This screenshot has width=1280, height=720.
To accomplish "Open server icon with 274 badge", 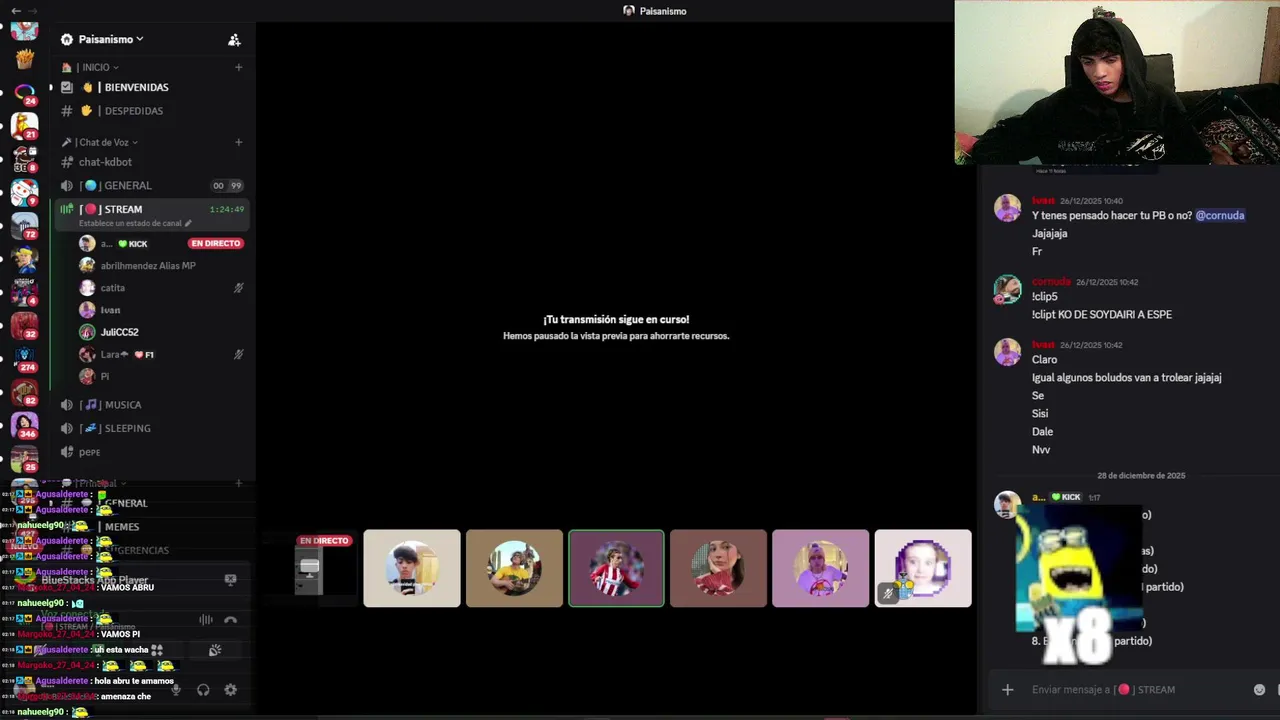I will point(24,359).
